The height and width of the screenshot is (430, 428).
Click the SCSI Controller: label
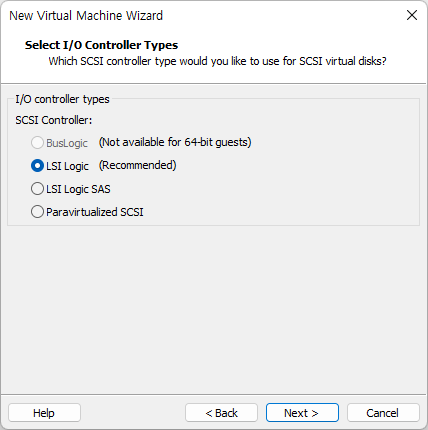point(54,120)
